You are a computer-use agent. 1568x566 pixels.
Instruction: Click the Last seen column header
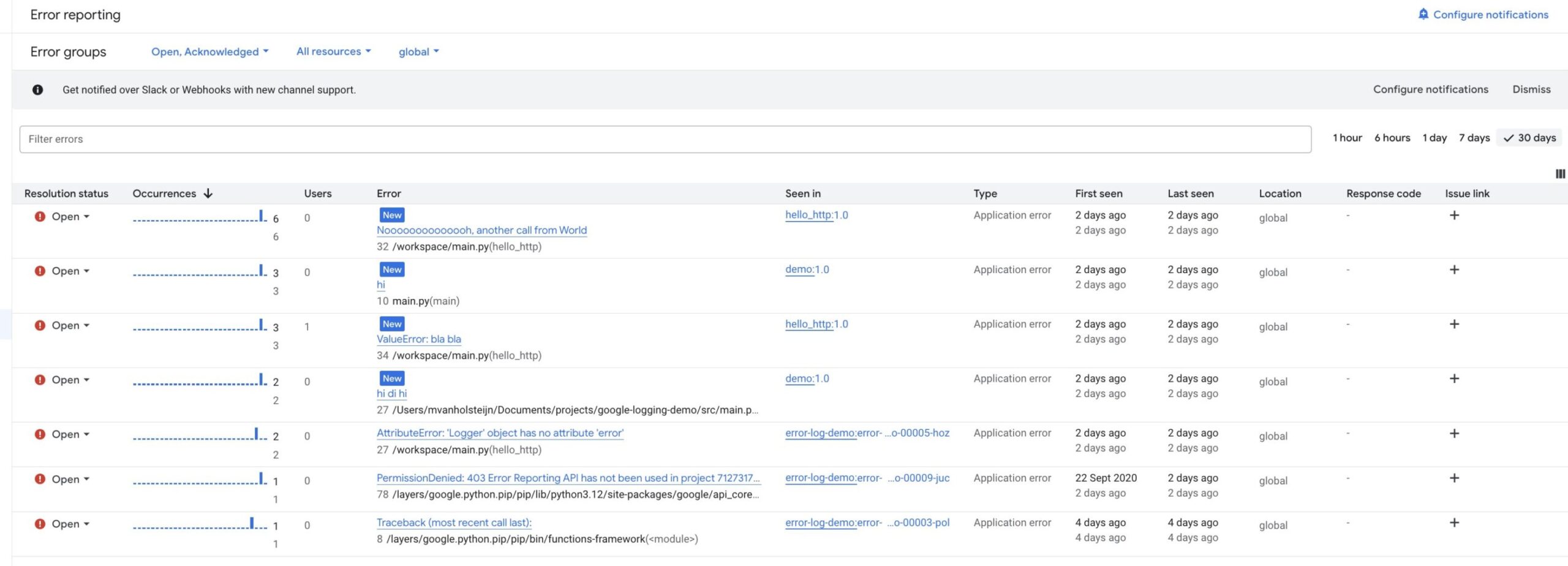tap(1190, 194)
